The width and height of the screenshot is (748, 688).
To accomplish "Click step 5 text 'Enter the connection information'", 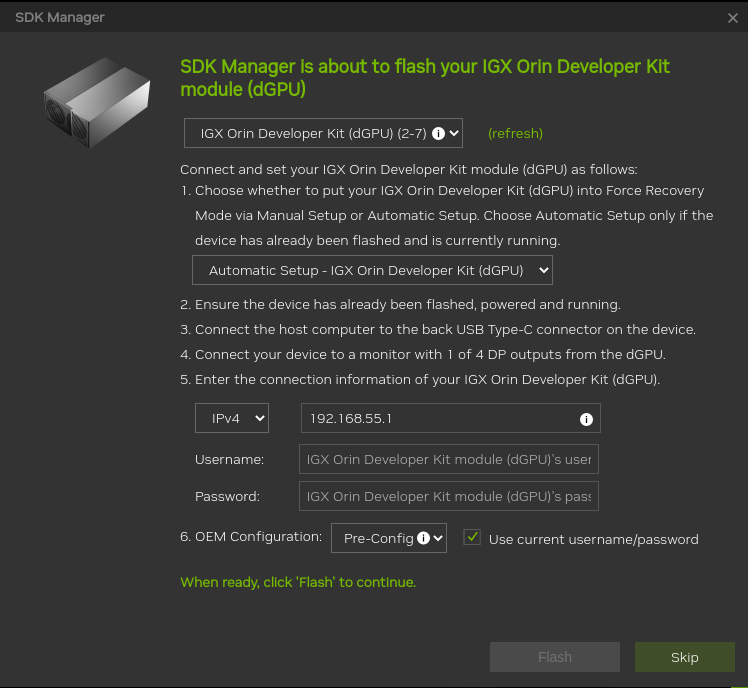I will [420, 380].
